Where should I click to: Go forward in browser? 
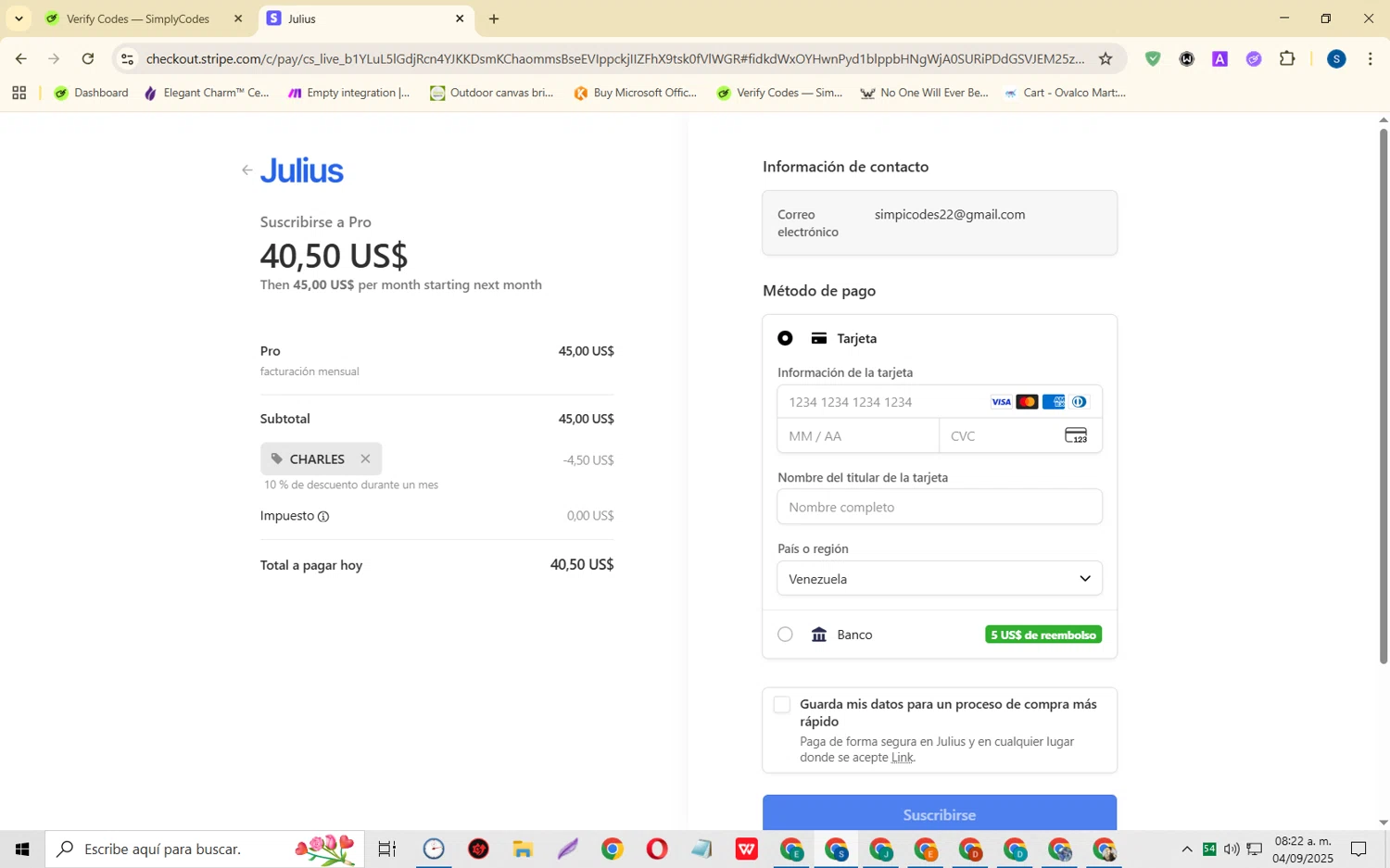(54, 59)
